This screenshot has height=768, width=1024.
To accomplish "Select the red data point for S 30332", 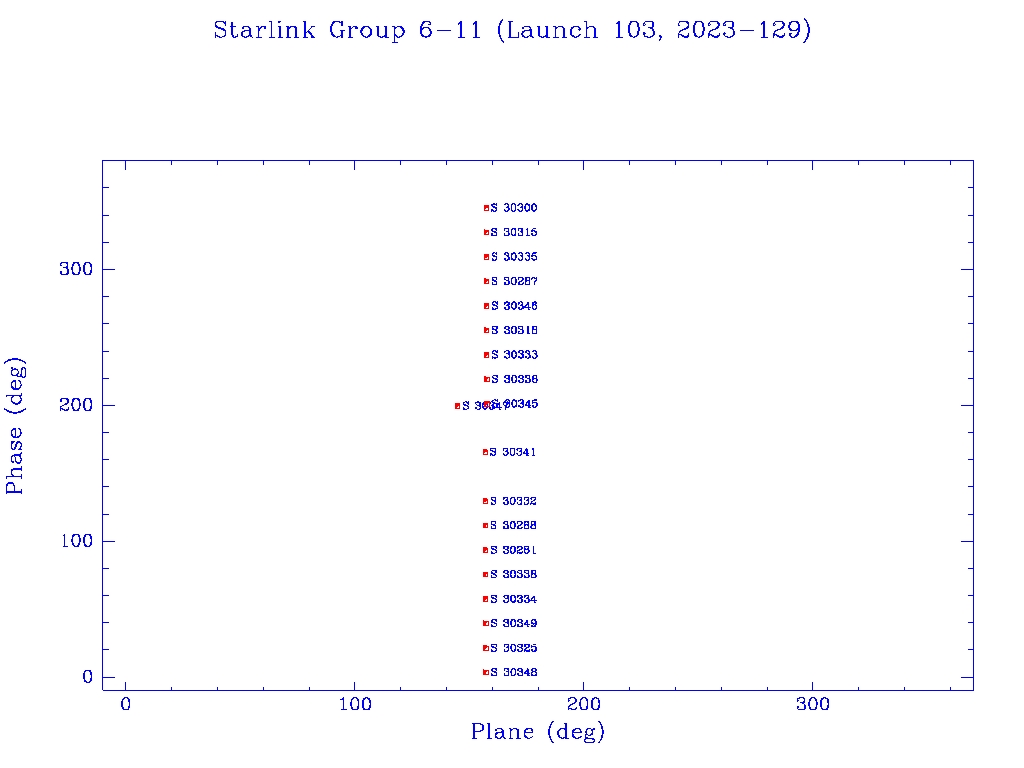I will pyautogui.click(x=485, y=501).
